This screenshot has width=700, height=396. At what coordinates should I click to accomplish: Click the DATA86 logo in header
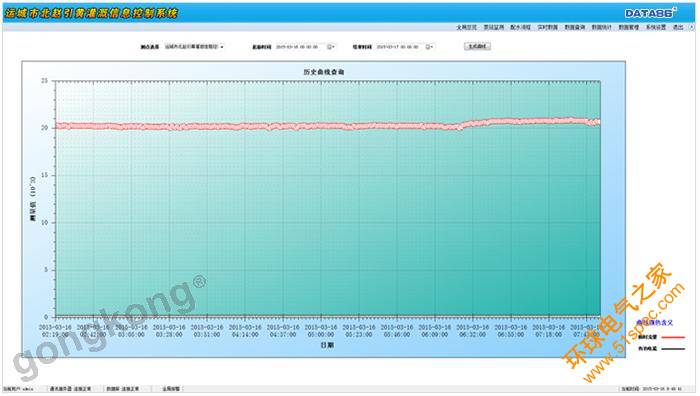pos(650,13)
